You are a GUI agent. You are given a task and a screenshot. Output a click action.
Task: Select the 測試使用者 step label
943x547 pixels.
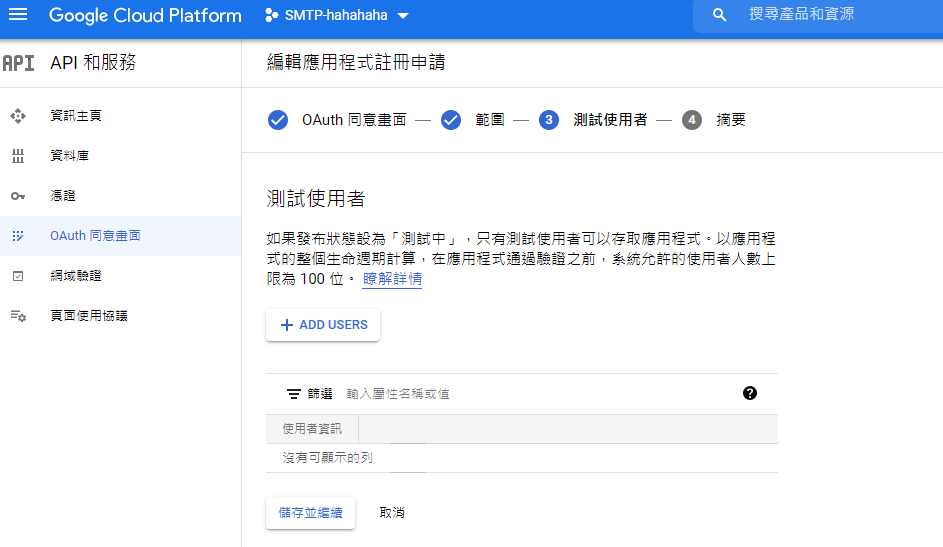(610, 120)
